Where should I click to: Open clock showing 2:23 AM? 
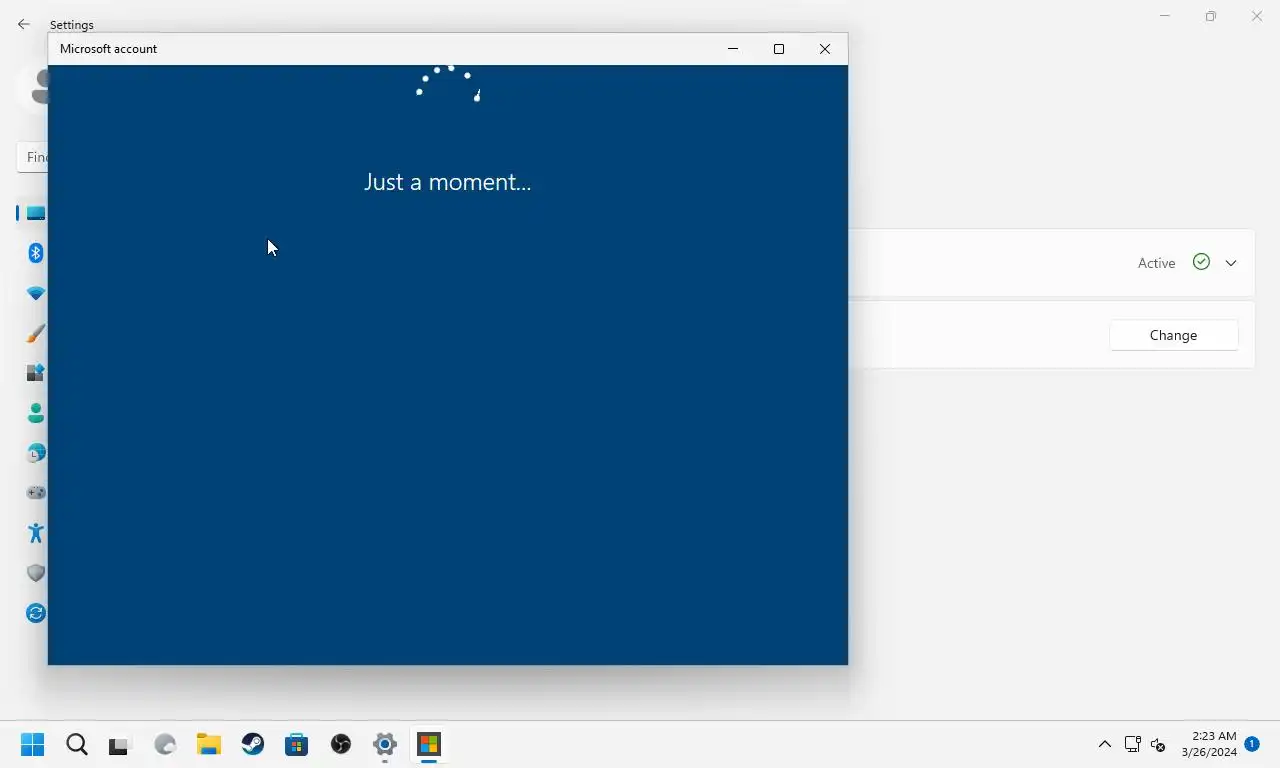click(1208, 744)
